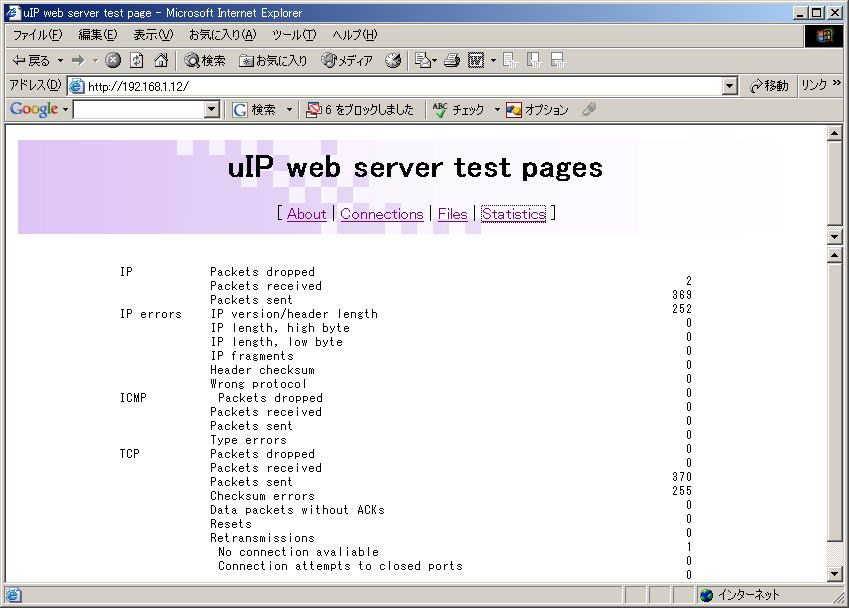Open the ファイル(F) menu
Screen dimensions: 849x608
pos(37,35)
